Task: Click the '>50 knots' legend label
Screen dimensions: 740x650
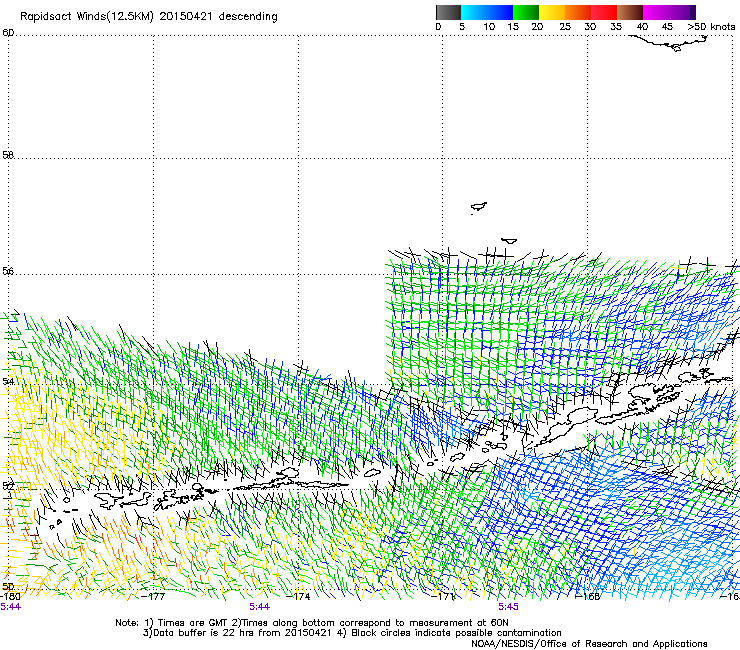Action: pos(711,27)
